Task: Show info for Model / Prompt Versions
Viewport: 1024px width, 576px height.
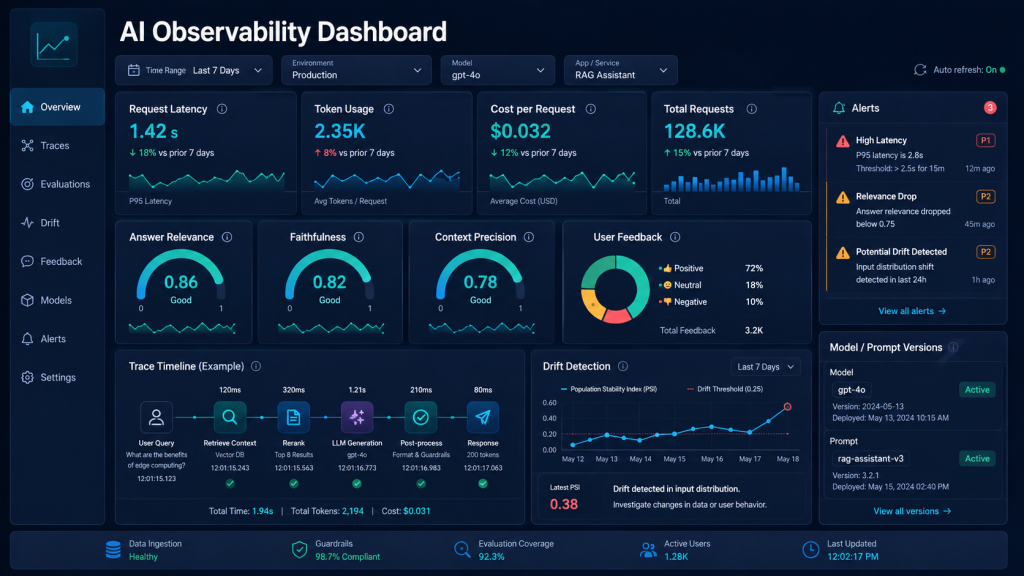Action: coord(953,347)
